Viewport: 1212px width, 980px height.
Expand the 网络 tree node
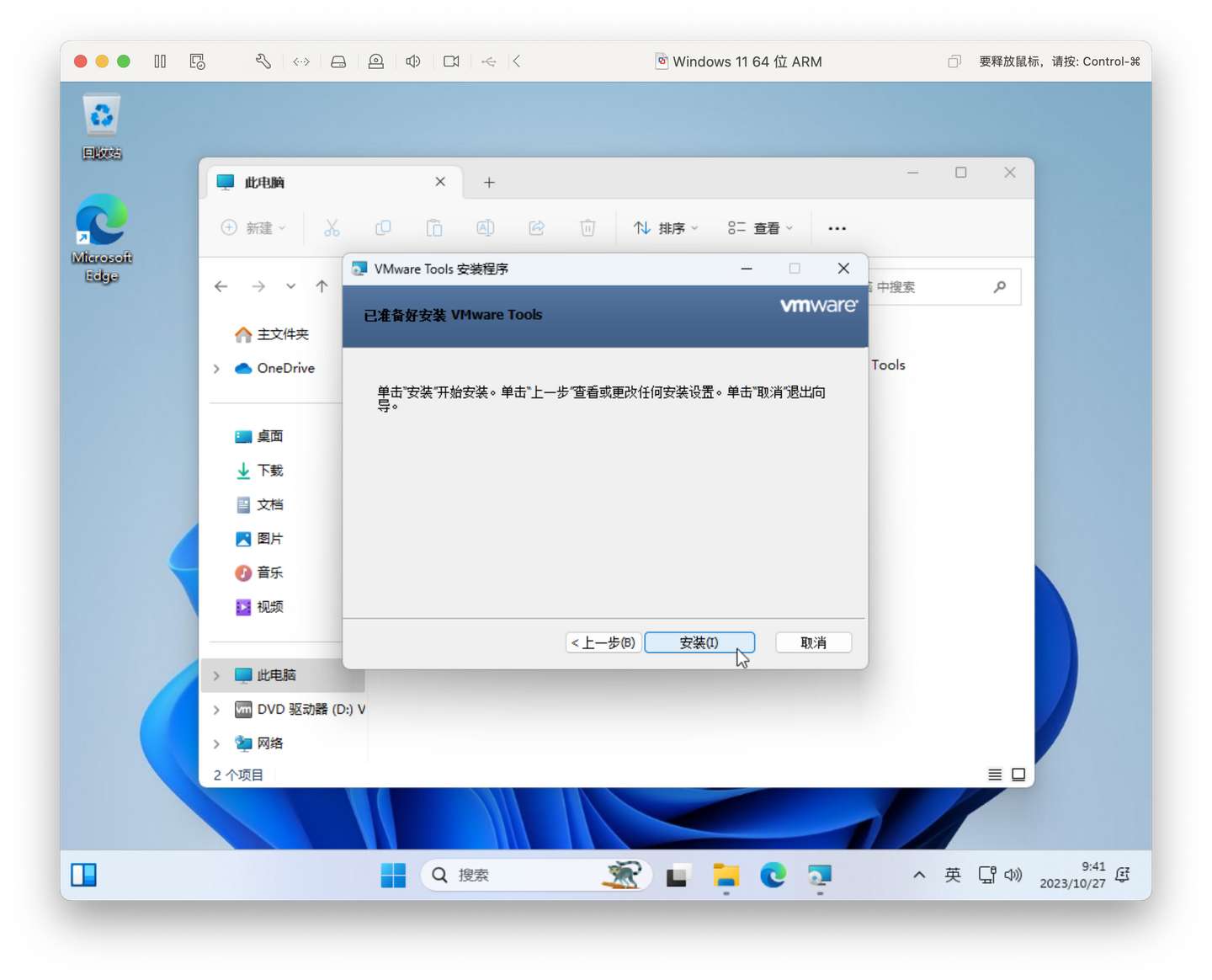[216, 743]
